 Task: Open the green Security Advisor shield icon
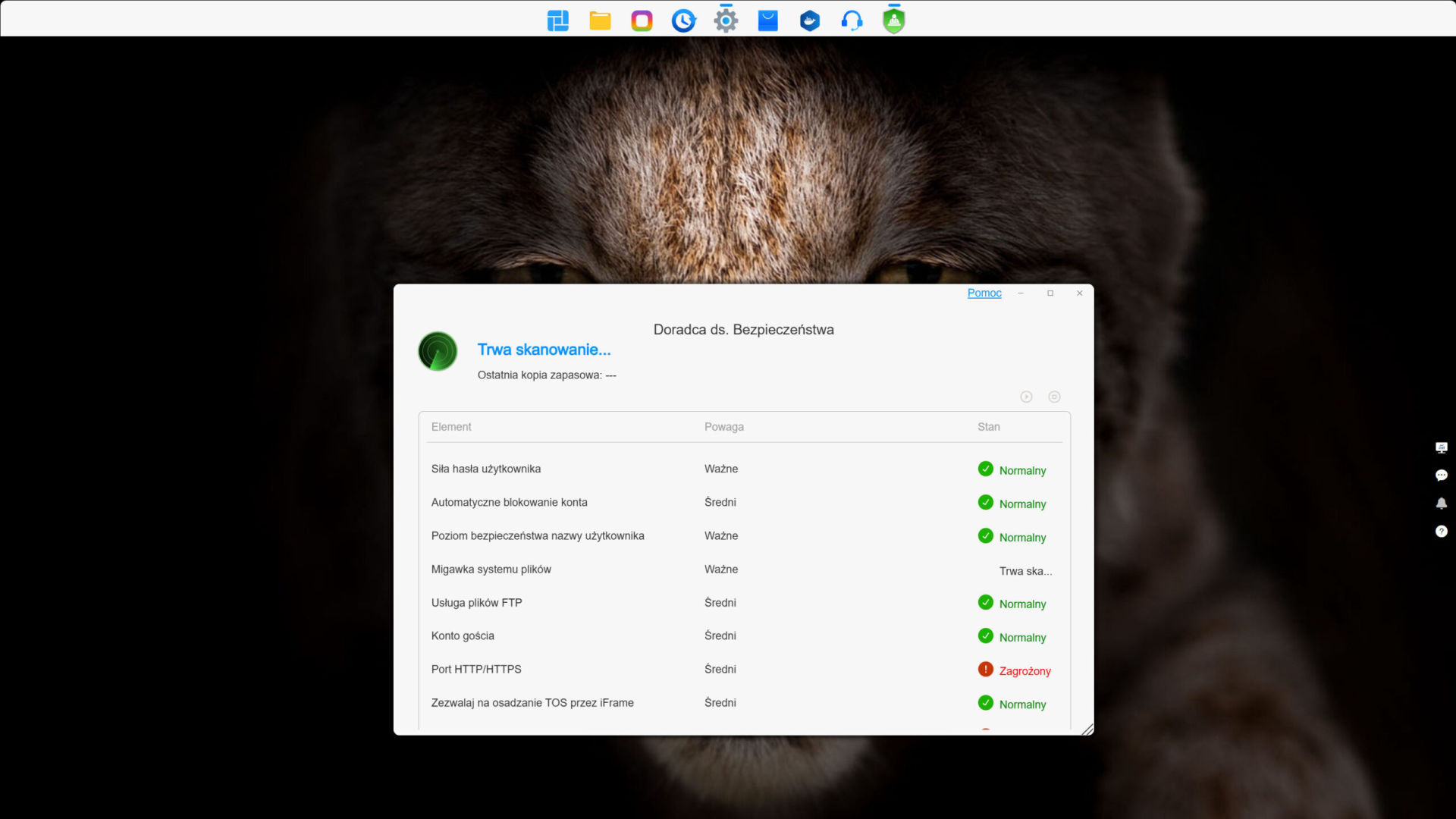pyautogui.click(x=894, y=20)
